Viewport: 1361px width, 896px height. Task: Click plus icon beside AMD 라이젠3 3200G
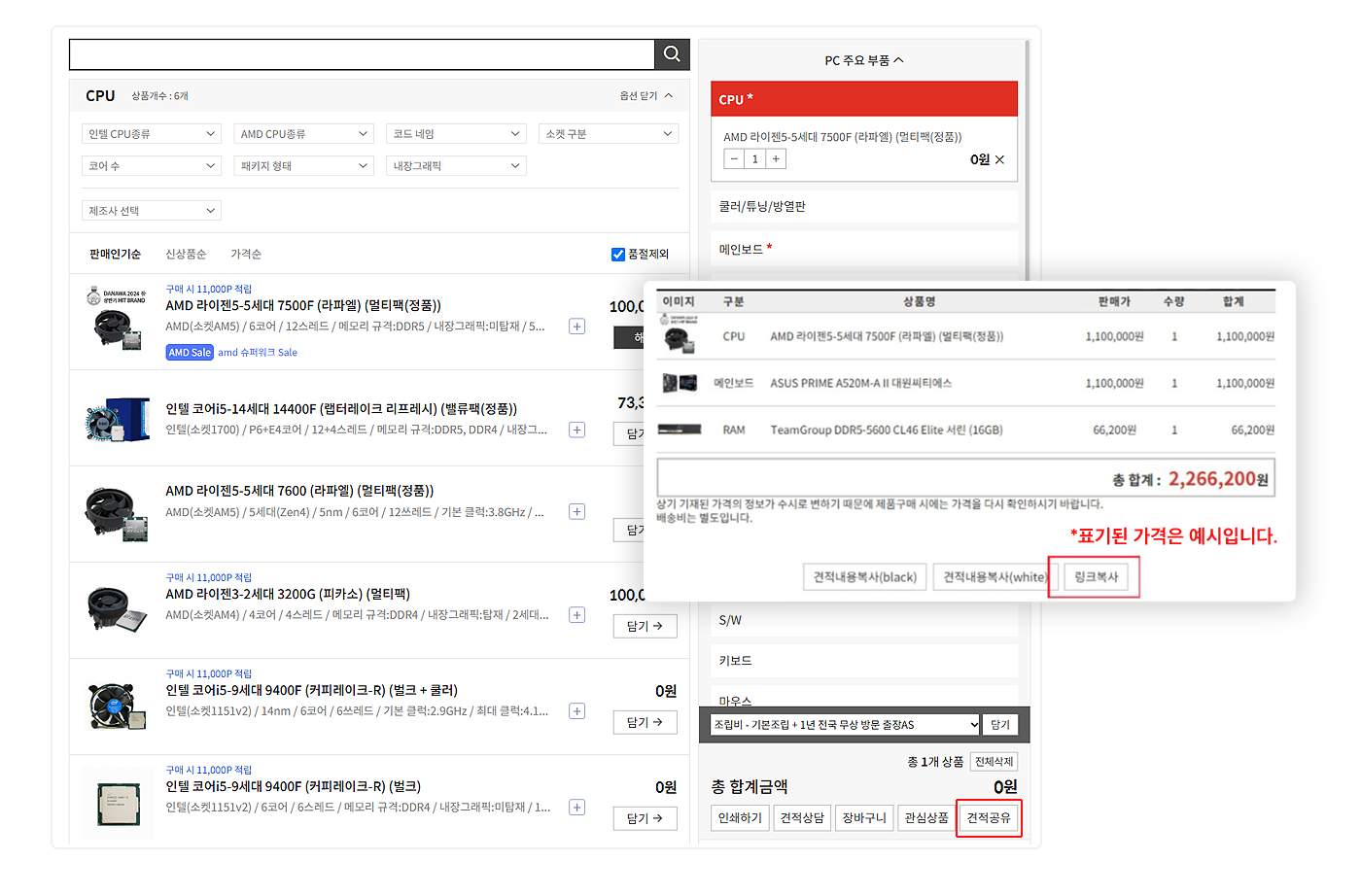(577, 615)
